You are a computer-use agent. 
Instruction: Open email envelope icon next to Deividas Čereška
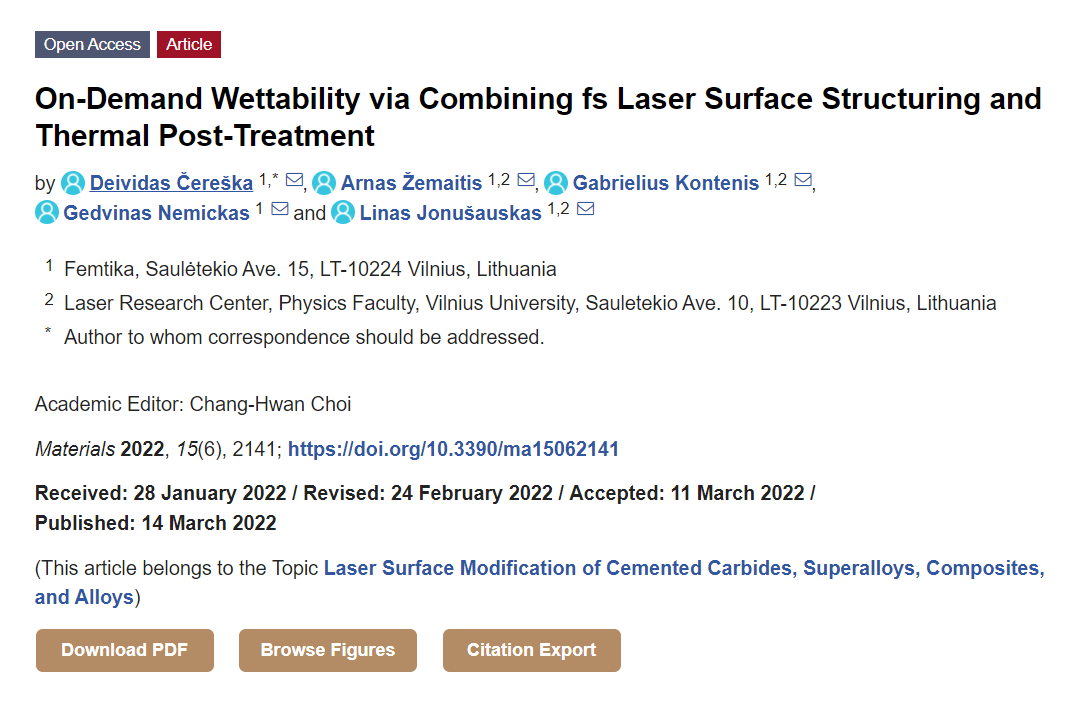[x=294, y=180]
